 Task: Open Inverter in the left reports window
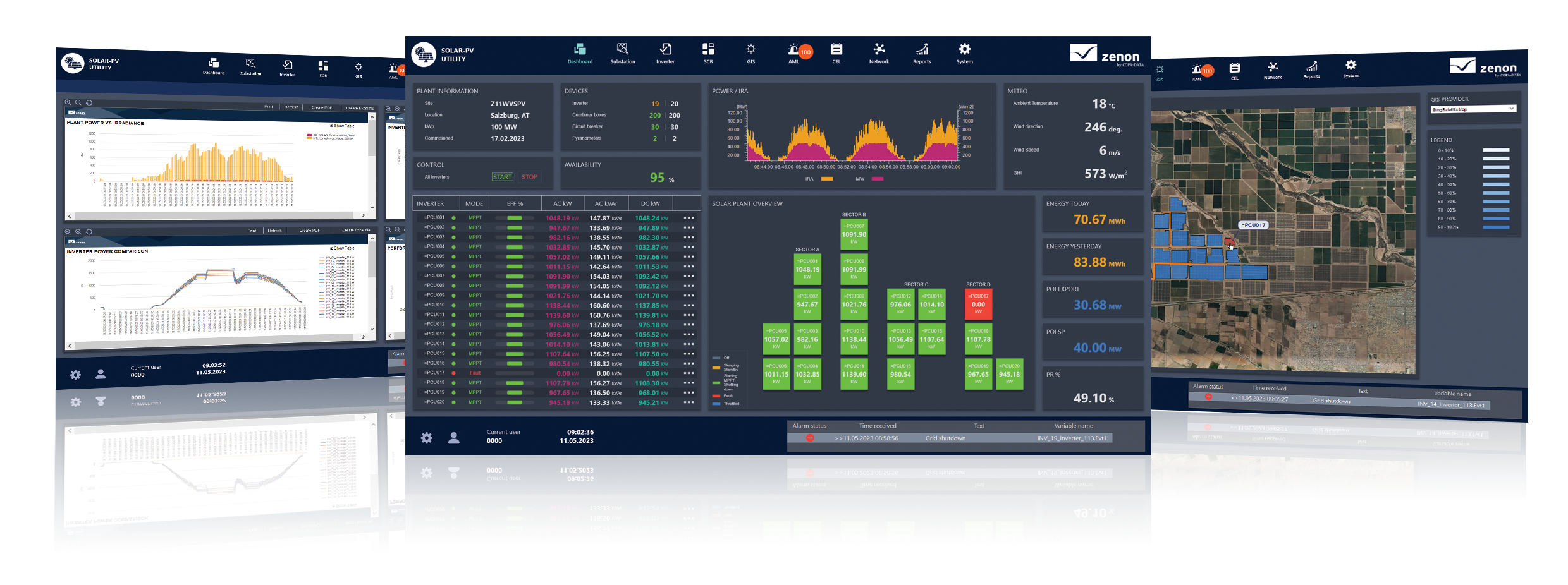[x=287, y=68]
